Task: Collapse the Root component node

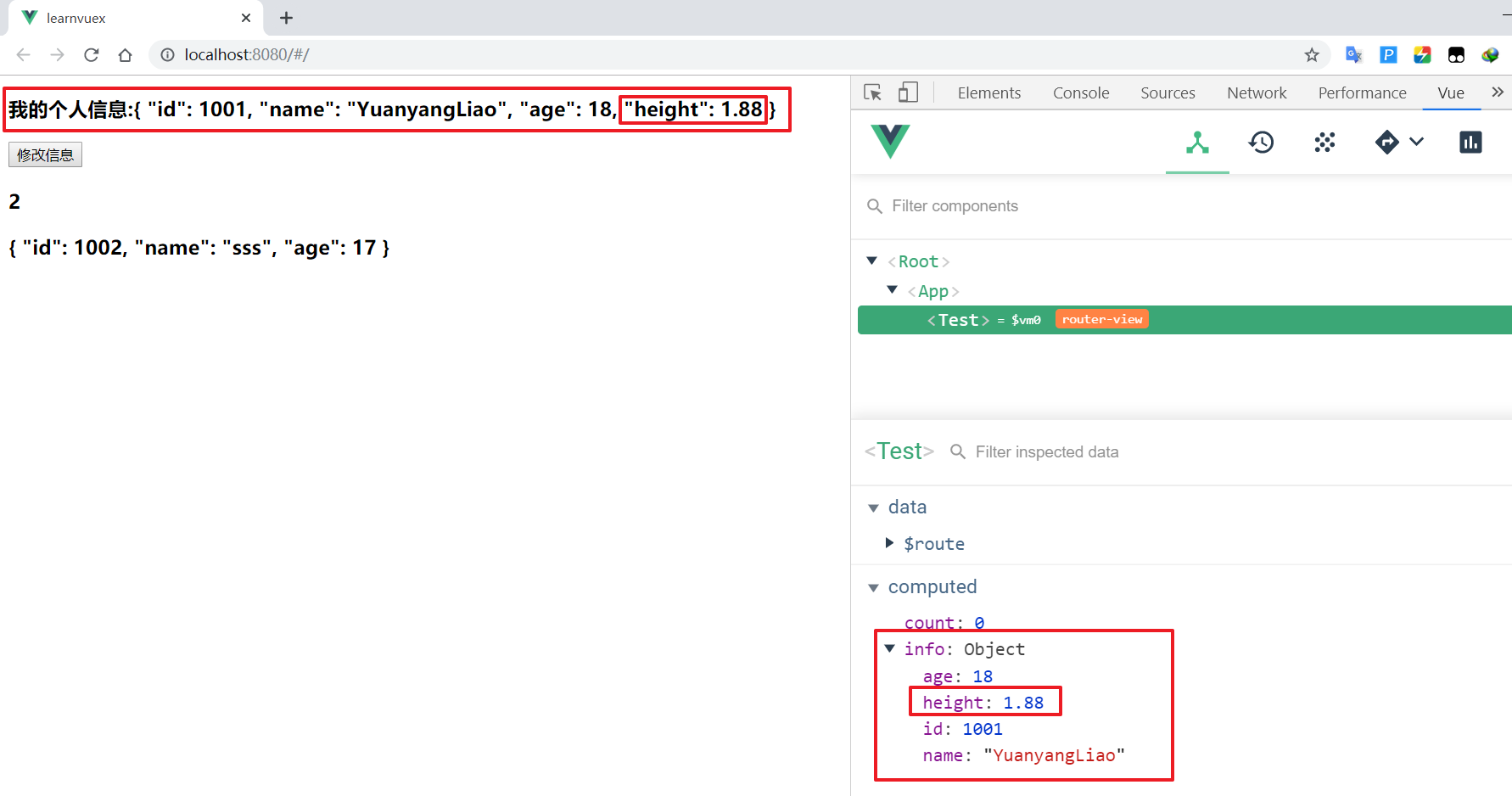Action: pos(871,261)
